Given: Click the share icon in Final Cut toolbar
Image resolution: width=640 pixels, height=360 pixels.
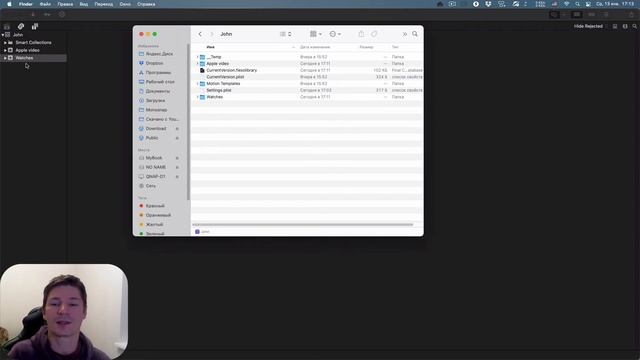Looking at the screenshot, I should tap(632, 15).
